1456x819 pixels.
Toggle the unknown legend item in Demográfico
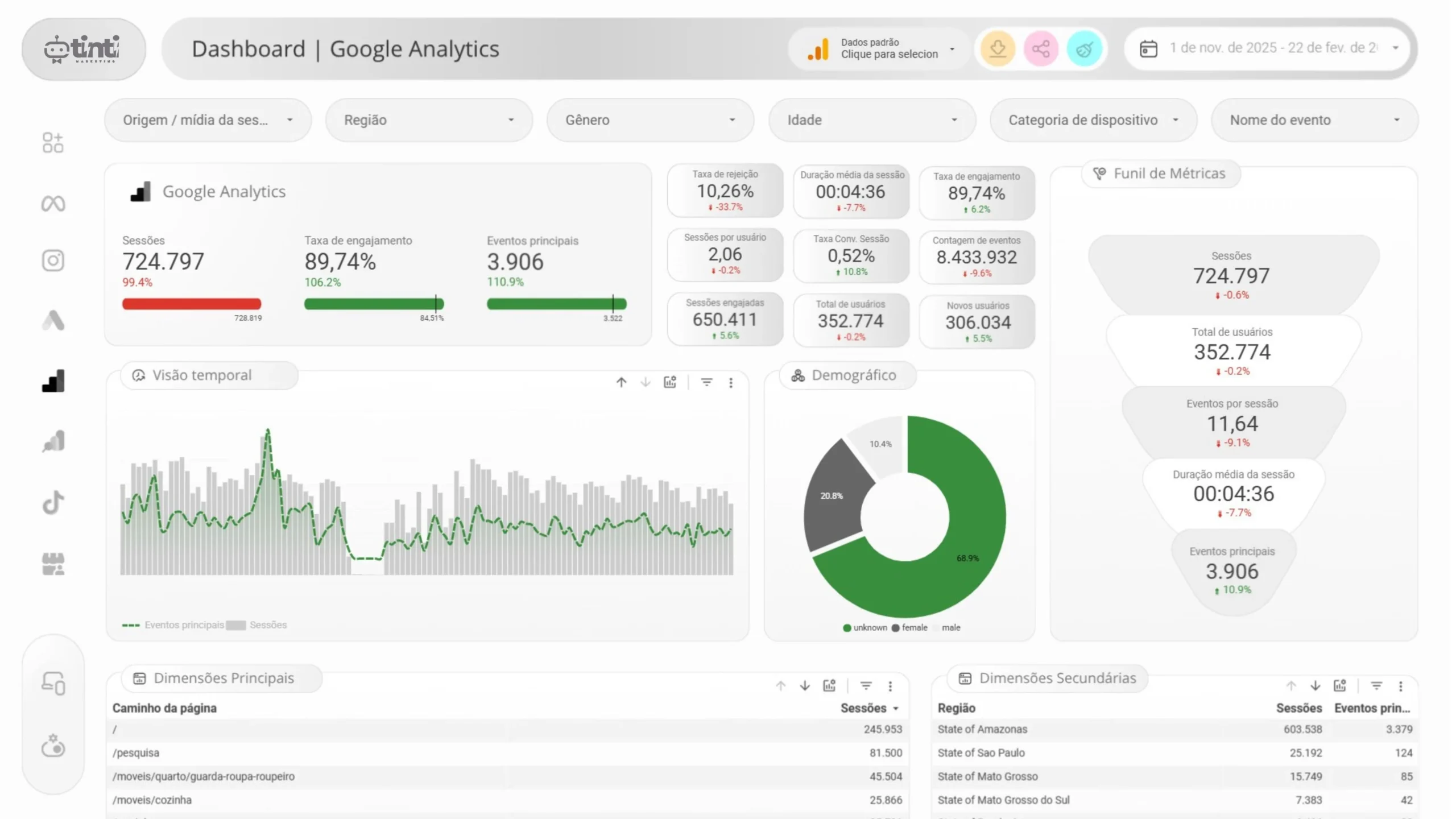[865, 628]
